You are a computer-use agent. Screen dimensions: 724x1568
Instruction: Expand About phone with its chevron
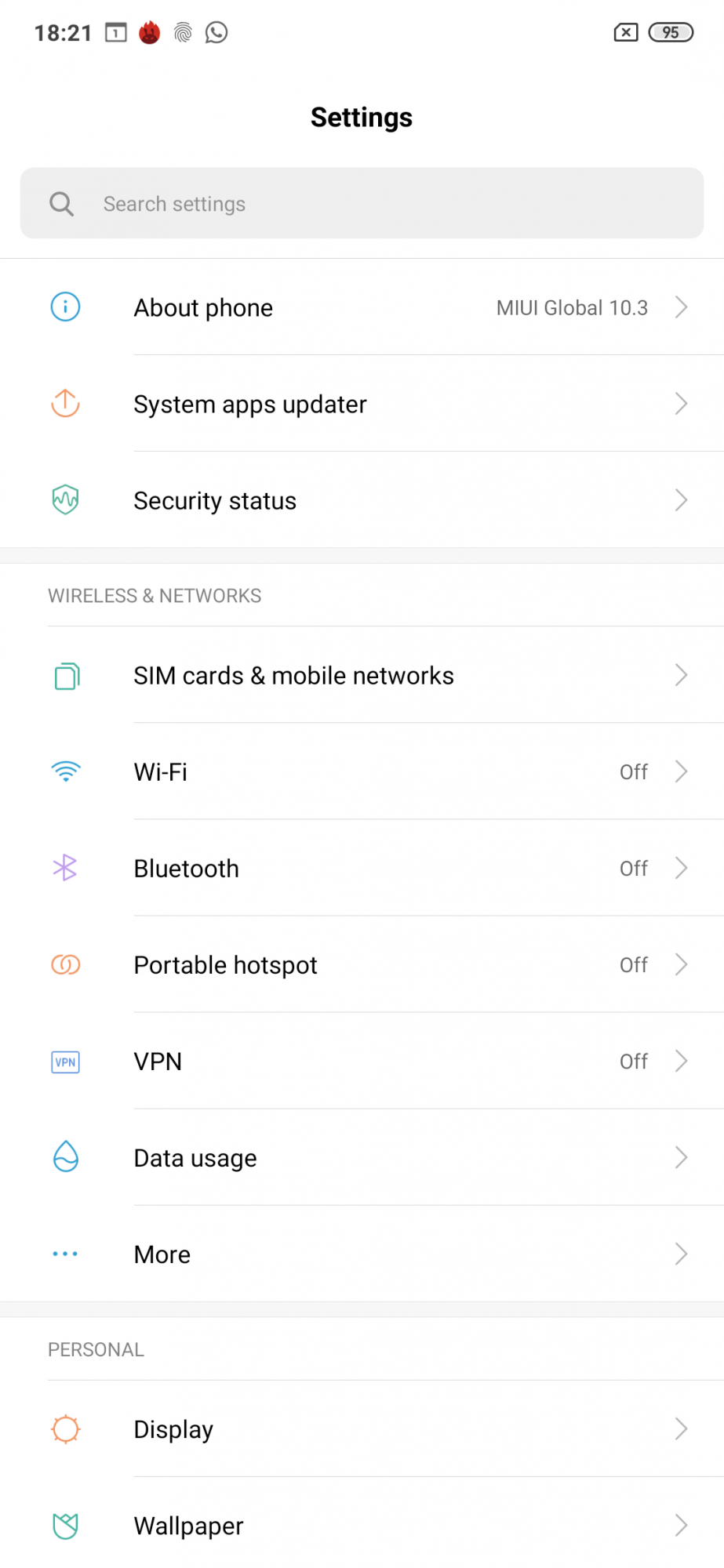(681, 307)
